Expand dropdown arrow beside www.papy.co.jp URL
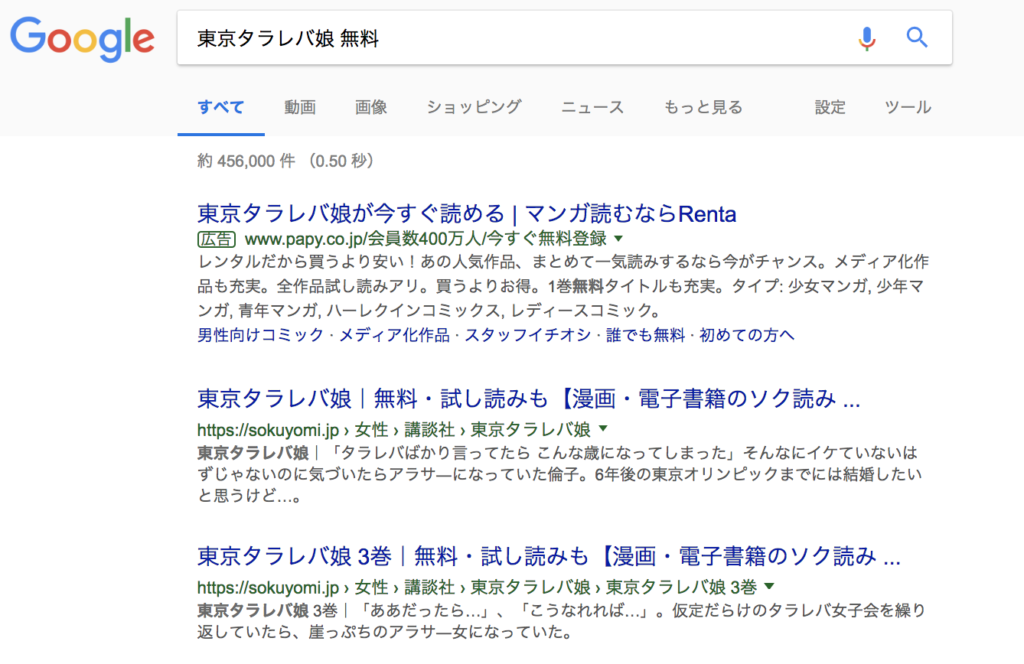The width and height of the screenshot is (1024, 664). click(618, 239)
